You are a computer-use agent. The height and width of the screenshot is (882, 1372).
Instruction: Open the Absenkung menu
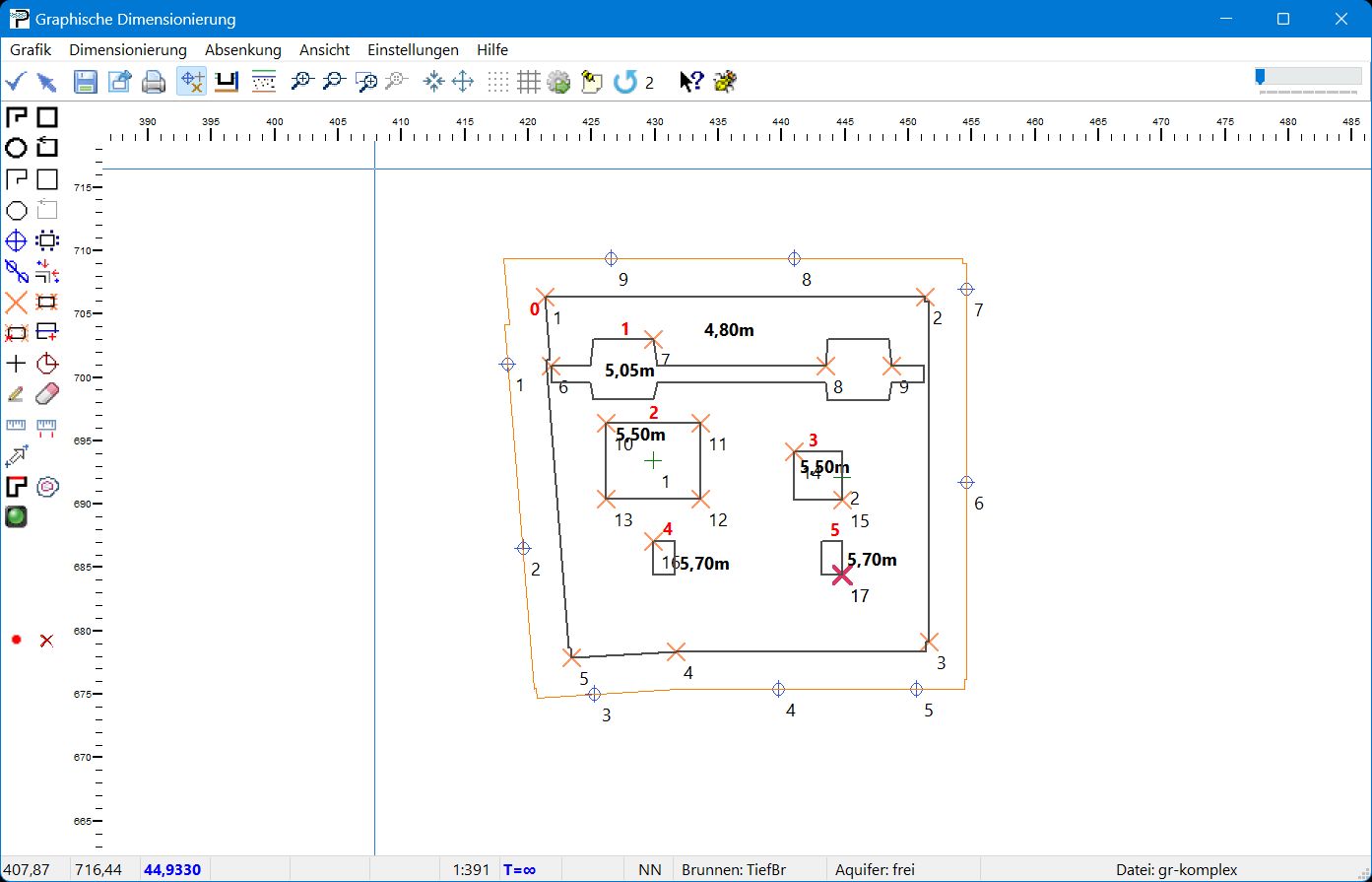click(243, 49)
